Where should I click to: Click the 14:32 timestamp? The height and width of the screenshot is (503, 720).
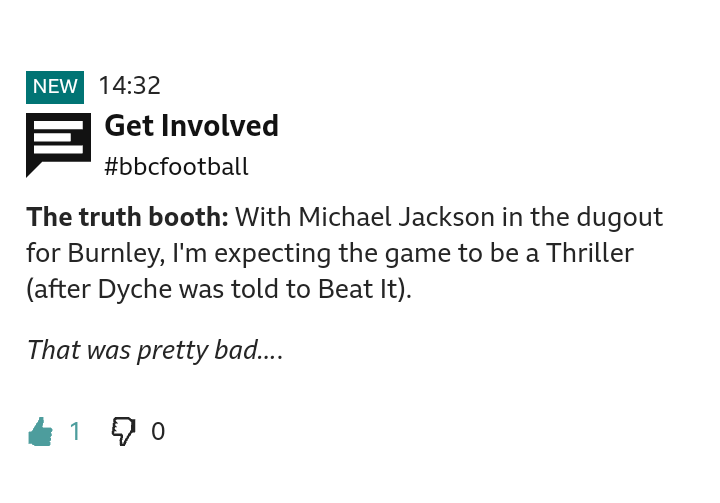coord(129,87)
